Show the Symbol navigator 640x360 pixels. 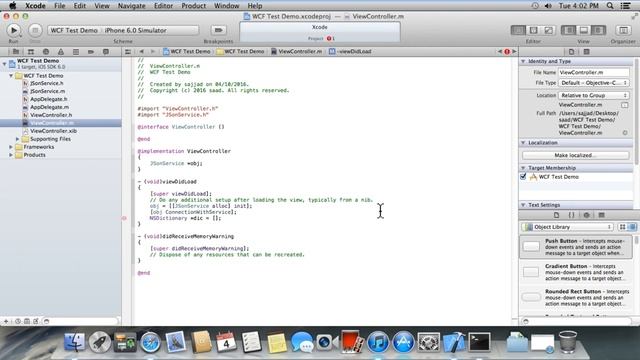(x=31, y=52)
